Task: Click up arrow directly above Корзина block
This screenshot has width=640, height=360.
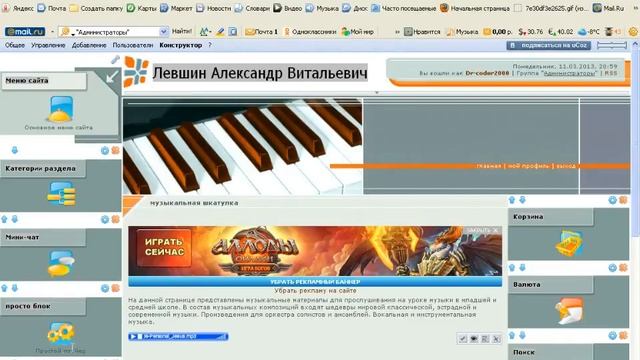Action: click(x=512, y=200)
